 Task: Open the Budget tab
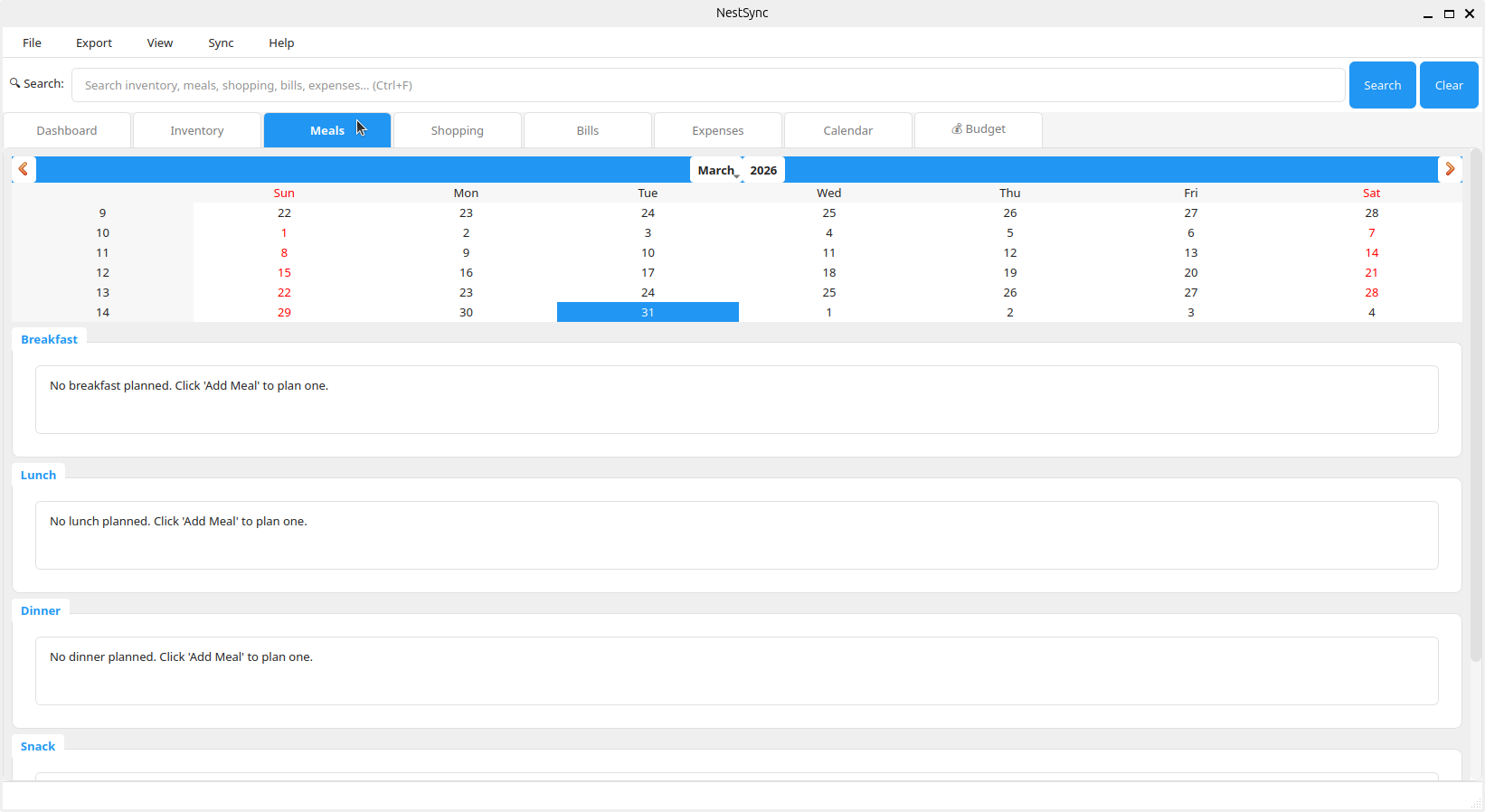point(979,129)
